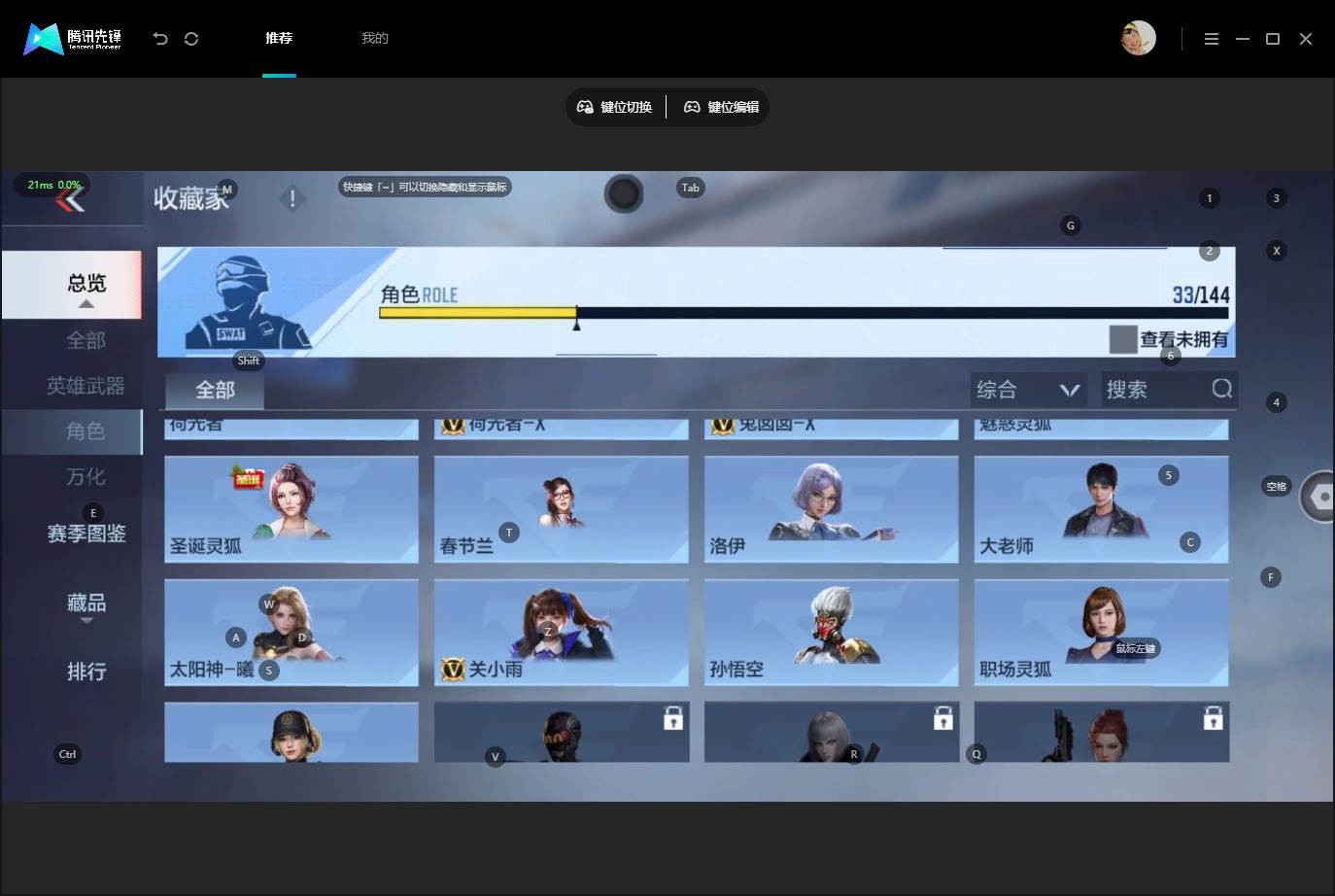Open the user avatar profile
Viewport: 1335px width, 896px height.
tap(1138, 38)
